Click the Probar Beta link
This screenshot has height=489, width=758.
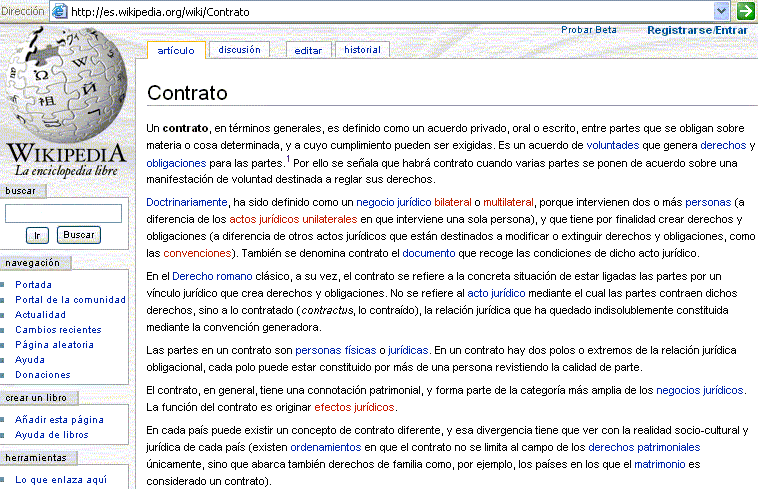tap(589, 30)
